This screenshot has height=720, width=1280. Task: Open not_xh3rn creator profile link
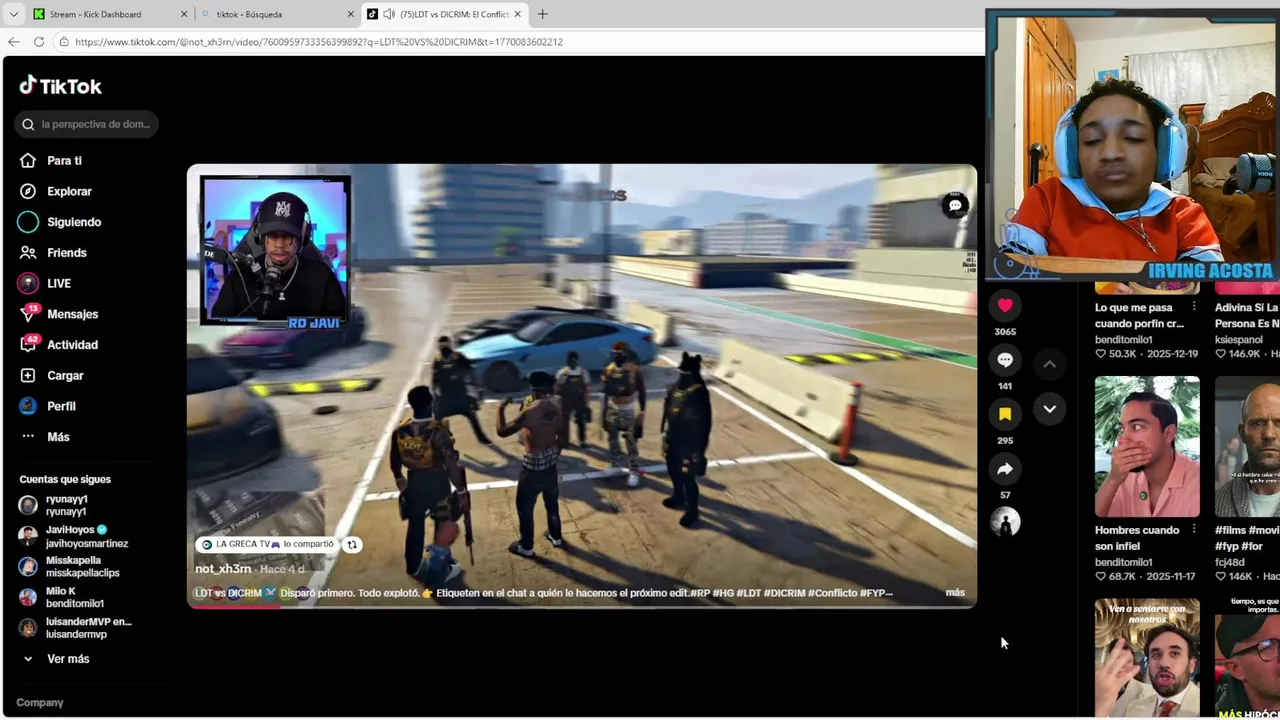tap(223, 569)
